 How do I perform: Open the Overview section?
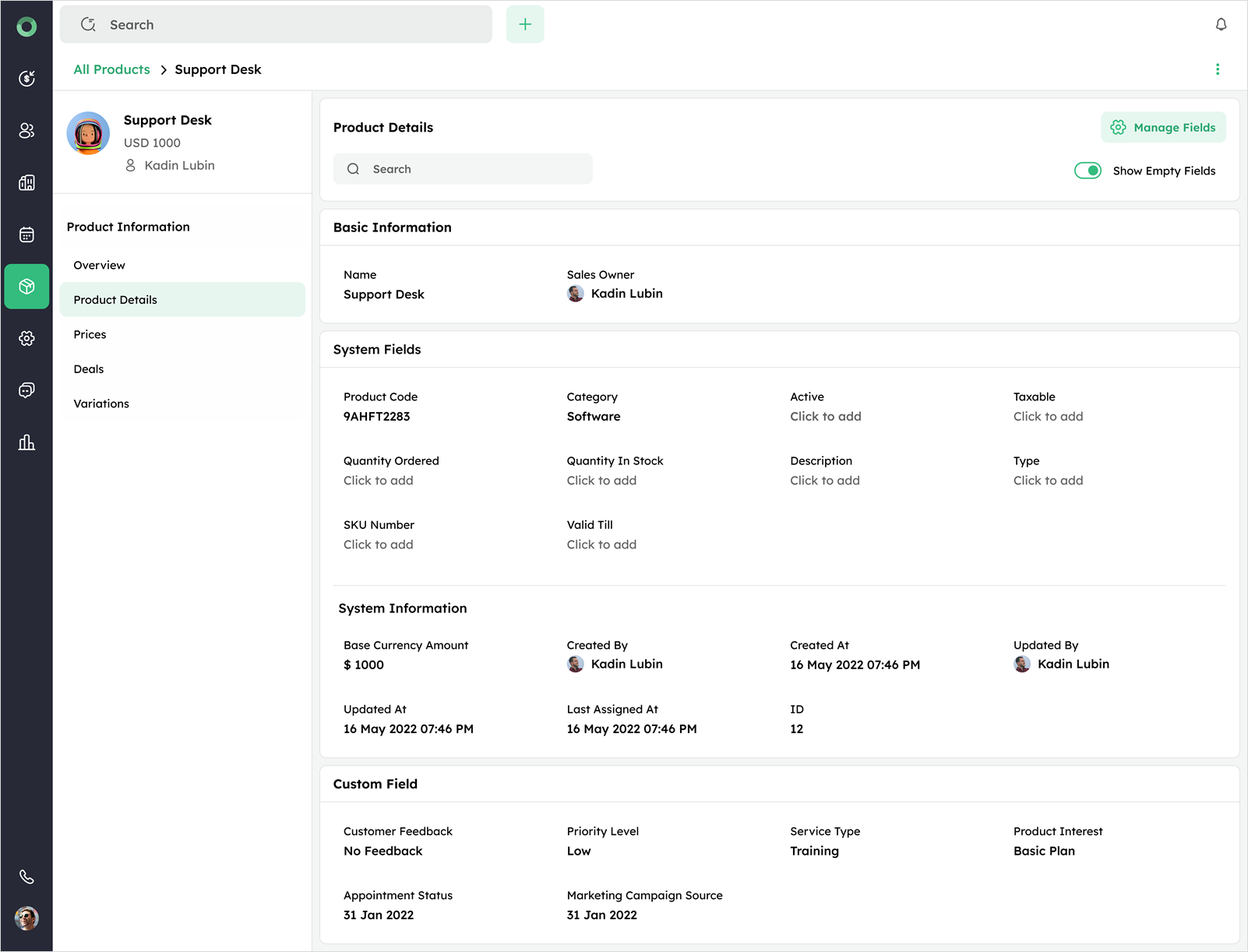[x=99, y=265]
